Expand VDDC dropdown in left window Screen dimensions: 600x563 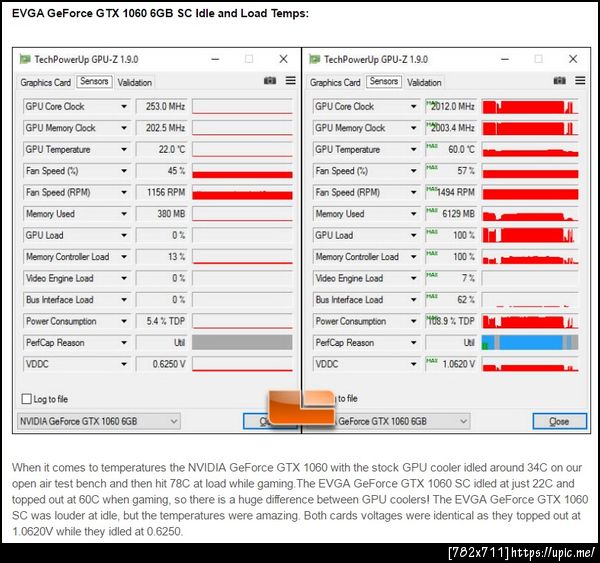124,364
